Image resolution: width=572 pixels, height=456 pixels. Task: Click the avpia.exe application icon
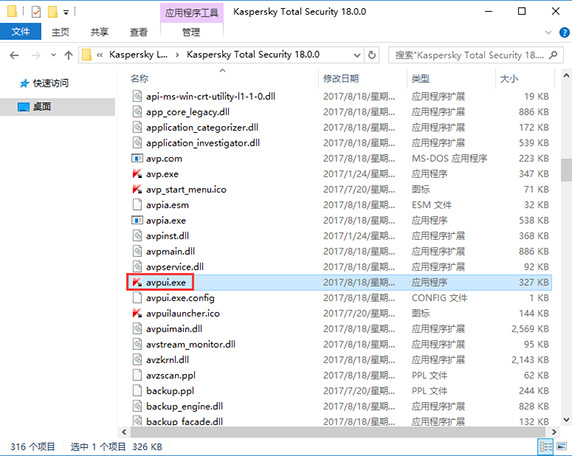pos(137,220)
